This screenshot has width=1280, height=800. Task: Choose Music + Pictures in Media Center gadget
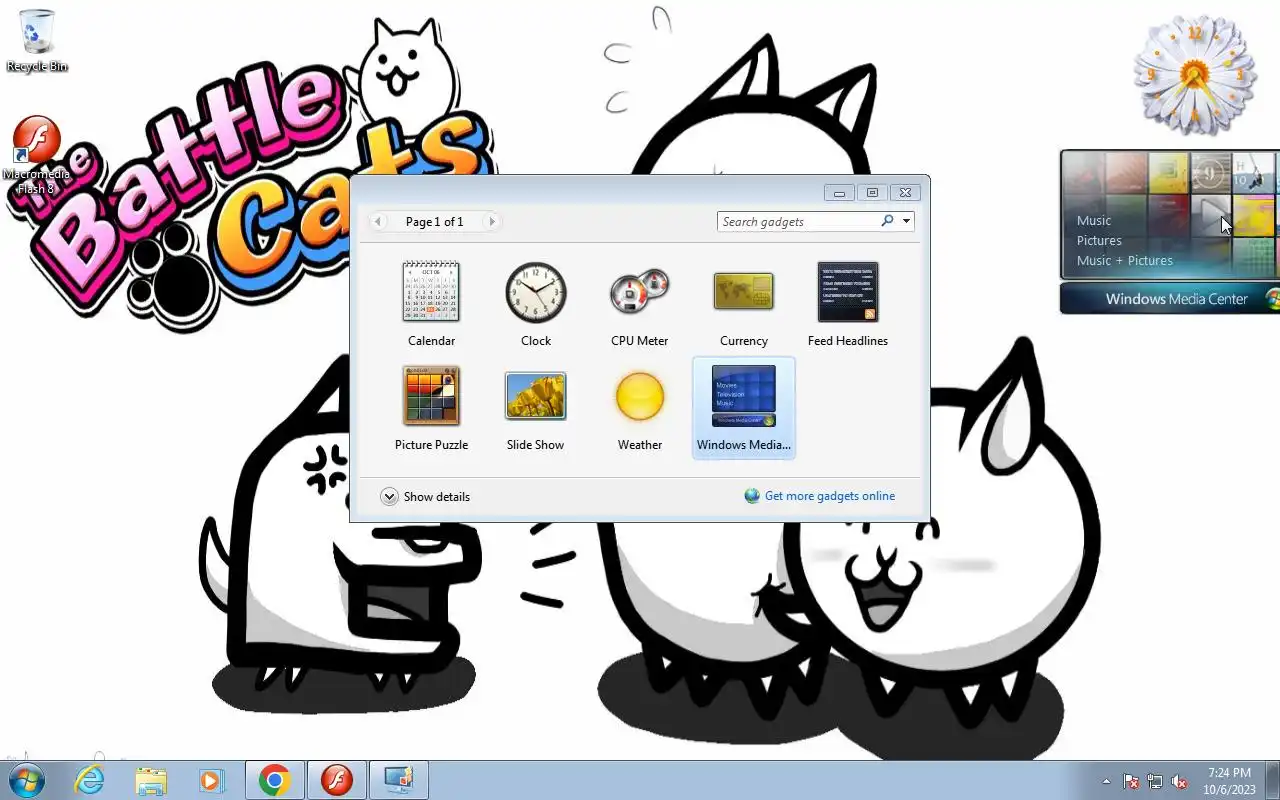tap(1125, 261)
